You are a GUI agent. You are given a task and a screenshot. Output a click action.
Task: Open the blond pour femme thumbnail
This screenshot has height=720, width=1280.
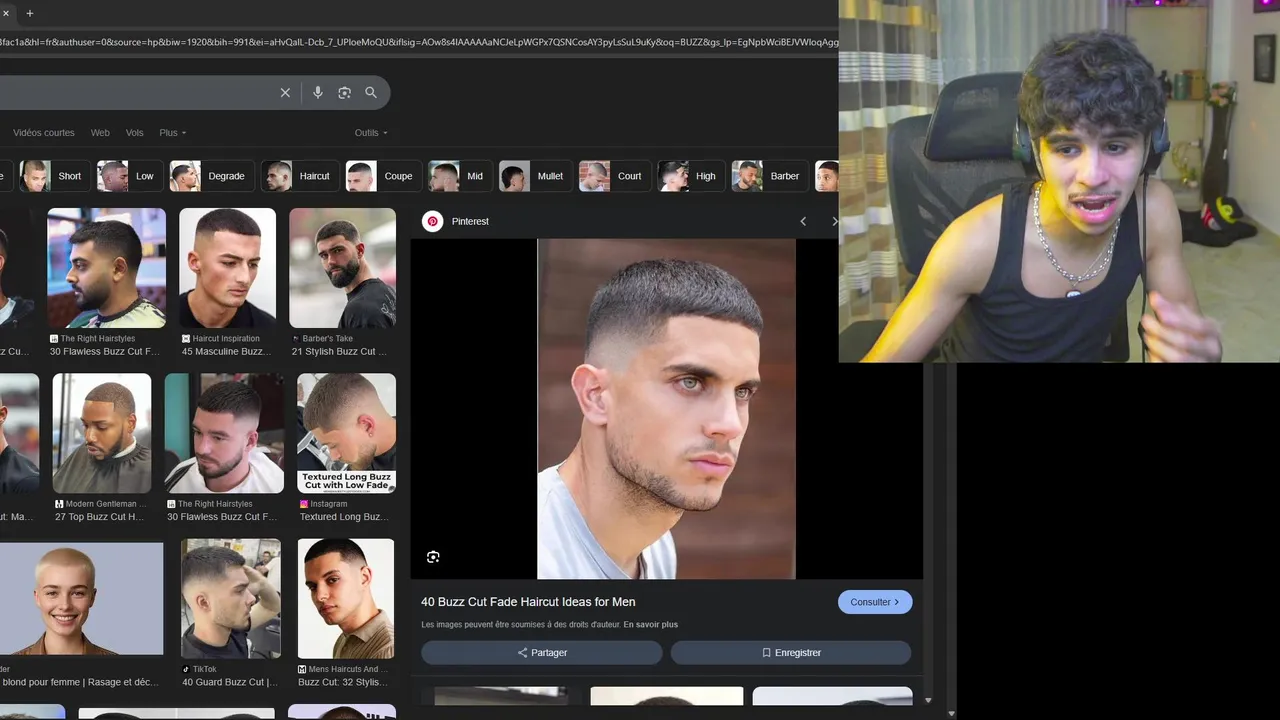[81, 598]
